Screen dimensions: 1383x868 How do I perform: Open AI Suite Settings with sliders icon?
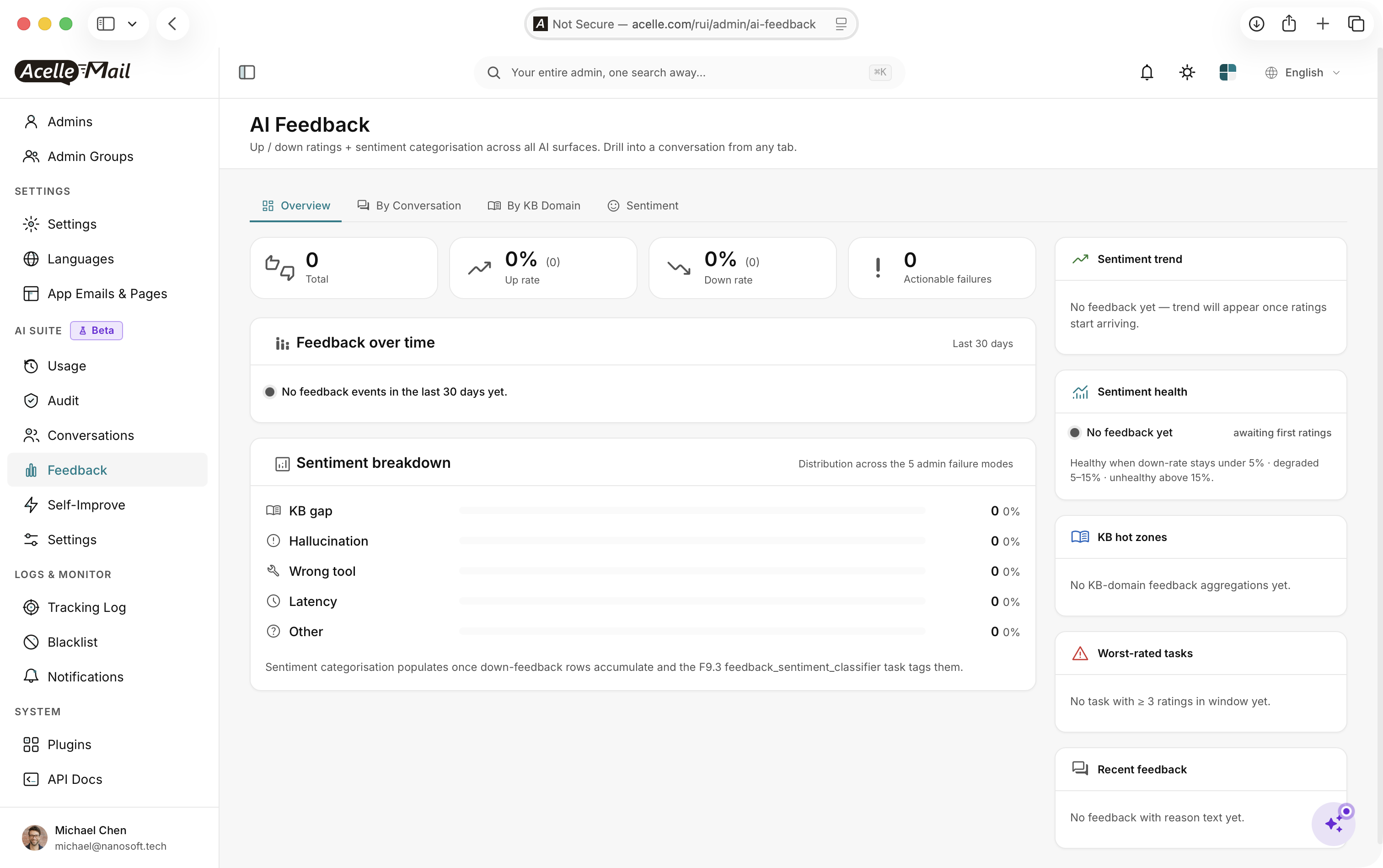click(x=107, y=539)
